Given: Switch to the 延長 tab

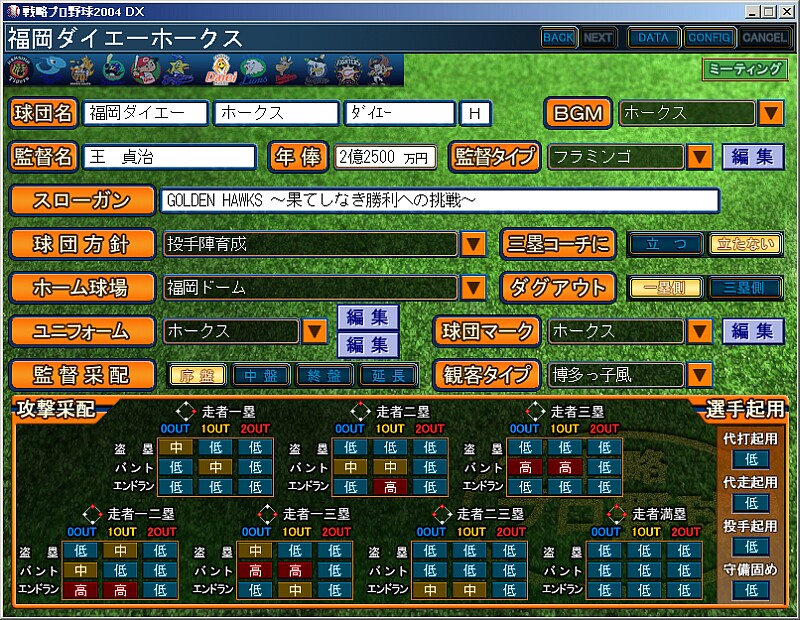Looking at the screenshot, I should click(x=388, y=376).
